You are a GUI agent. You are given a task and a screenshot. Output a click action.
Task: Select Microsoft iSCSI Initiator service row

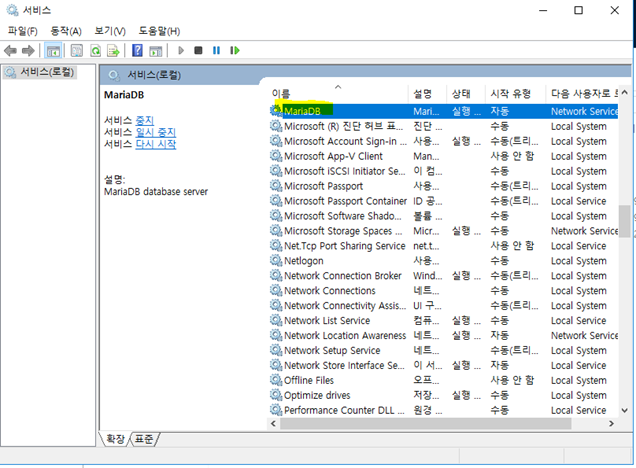coord(444,171)
